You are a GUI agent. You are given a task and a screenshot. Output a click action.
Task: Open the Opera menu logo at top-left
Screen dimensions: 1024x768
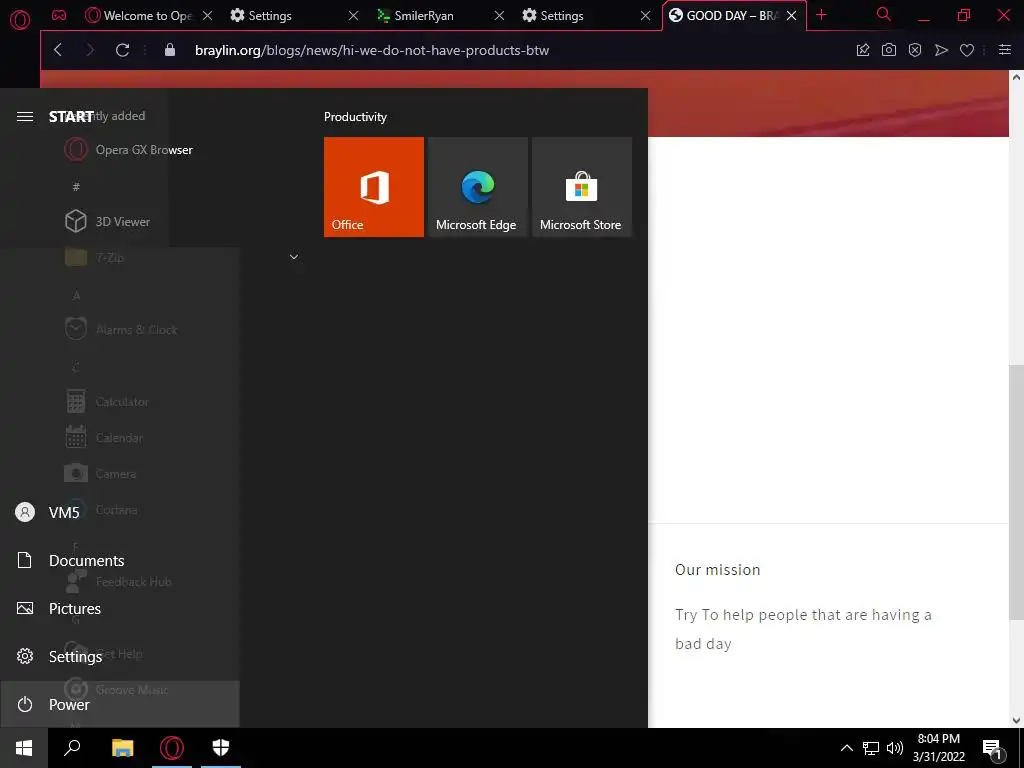pos(20,20)
